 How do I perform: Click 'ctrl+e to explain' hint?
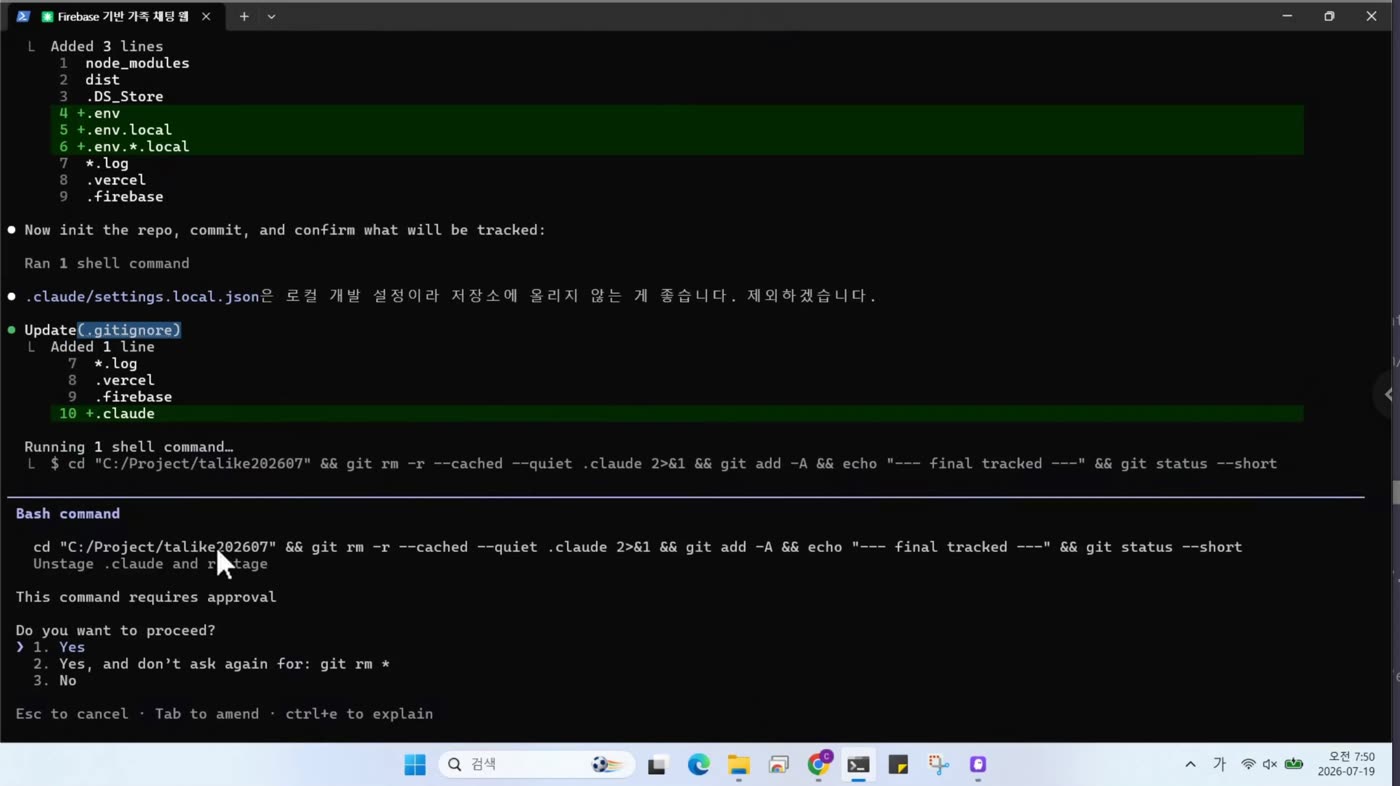tap(359, 714)
